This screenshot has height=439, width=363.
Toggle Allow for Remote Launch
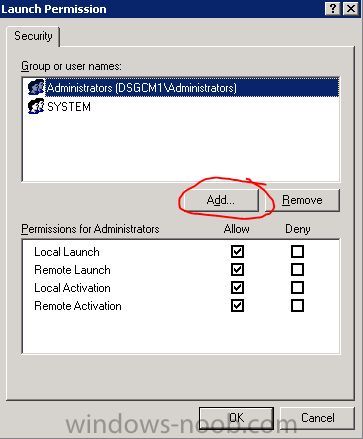(237, 270)
